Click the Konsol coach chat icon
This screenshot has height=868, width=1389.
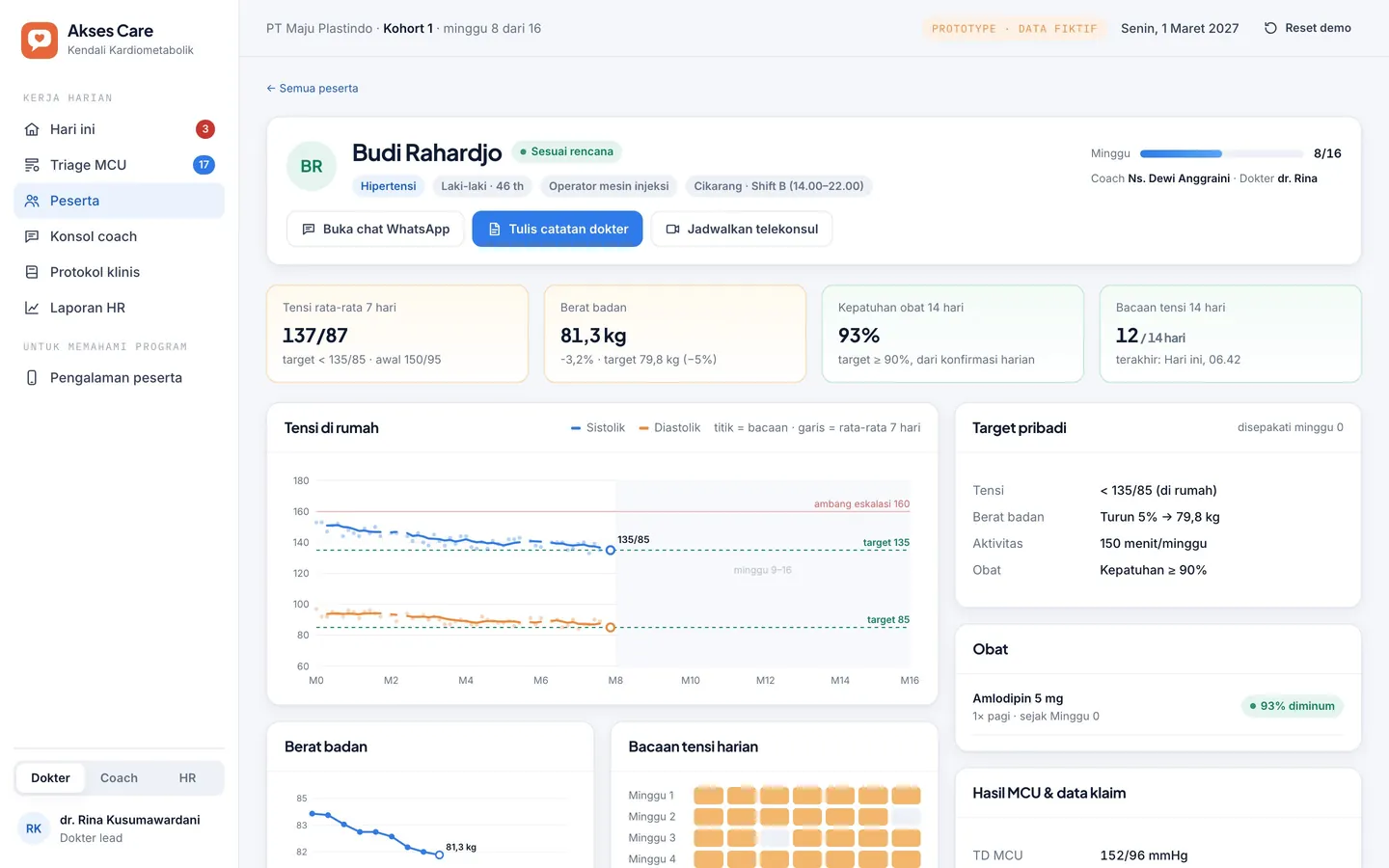click(32, 236)
